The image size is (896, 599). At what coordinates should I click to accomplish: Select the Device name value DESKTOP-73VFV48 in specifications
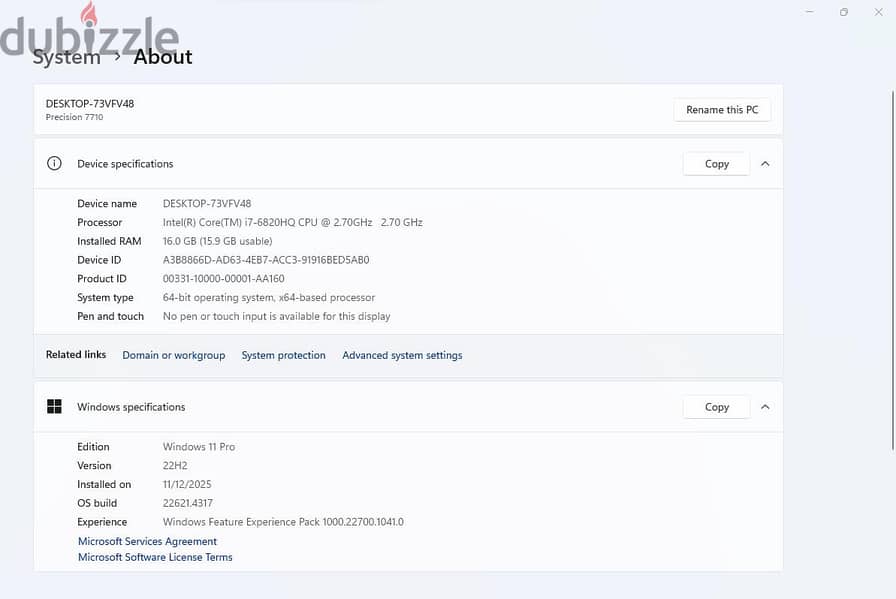(207, 203)
